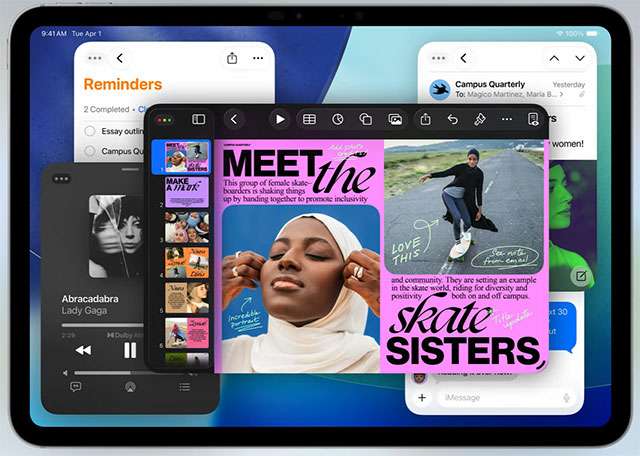
Task: Show lyrics in Music player
Action: click(x=76, y=386)
